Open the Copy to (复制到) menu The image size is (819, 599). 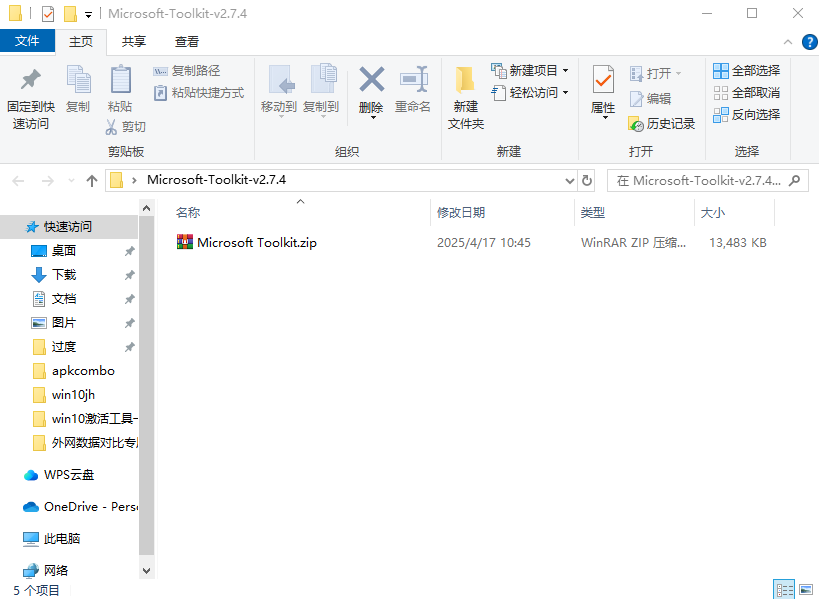321,91
